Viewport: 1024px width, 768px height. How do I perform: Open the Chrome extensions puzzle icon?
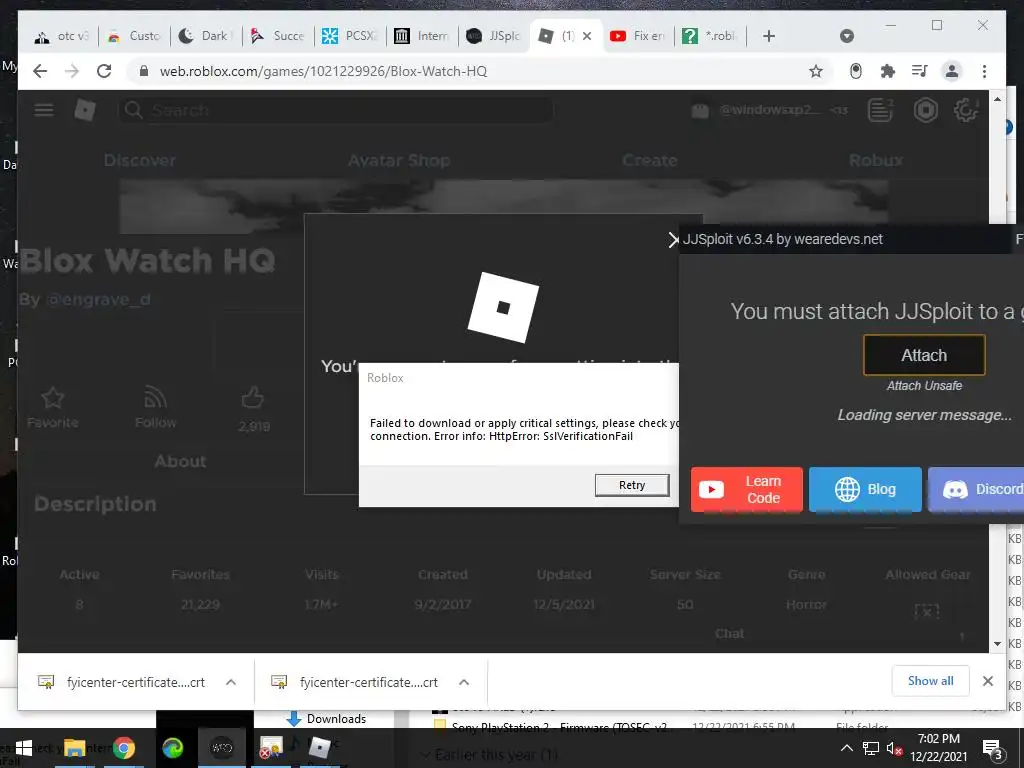[x=888, y=71]
